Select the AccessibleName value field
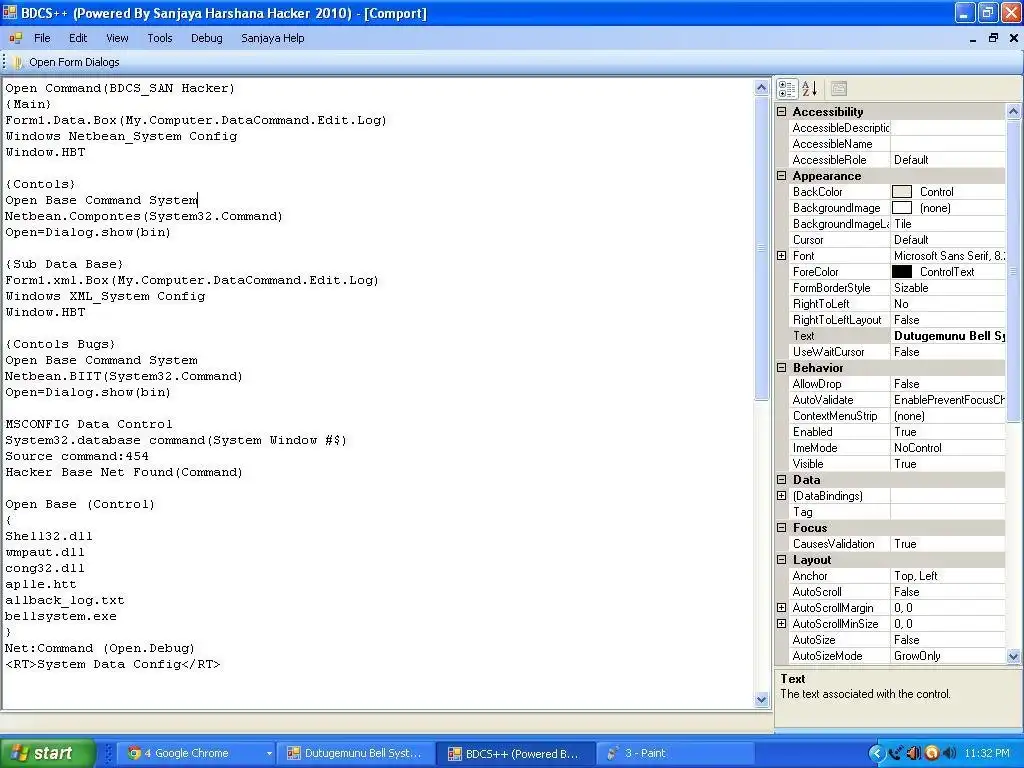Screen dimensions: 1024x768 coord(948,144)
